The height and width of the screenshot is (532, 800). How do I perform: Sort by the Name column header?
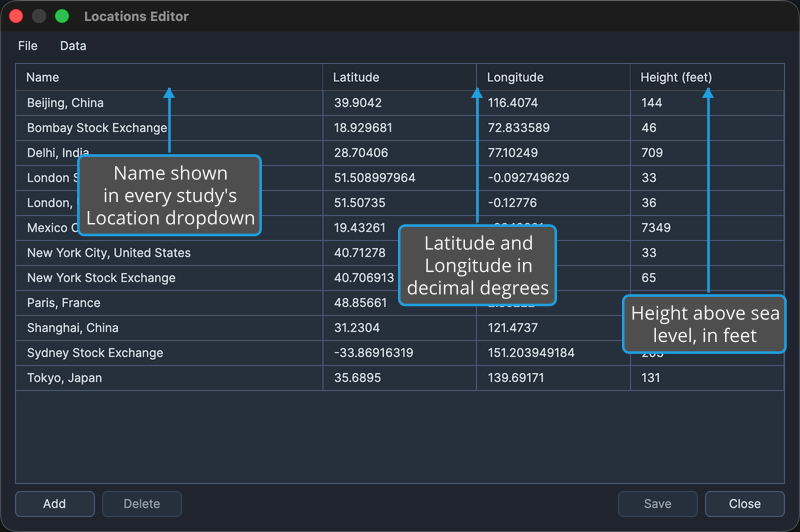(169, 77)
